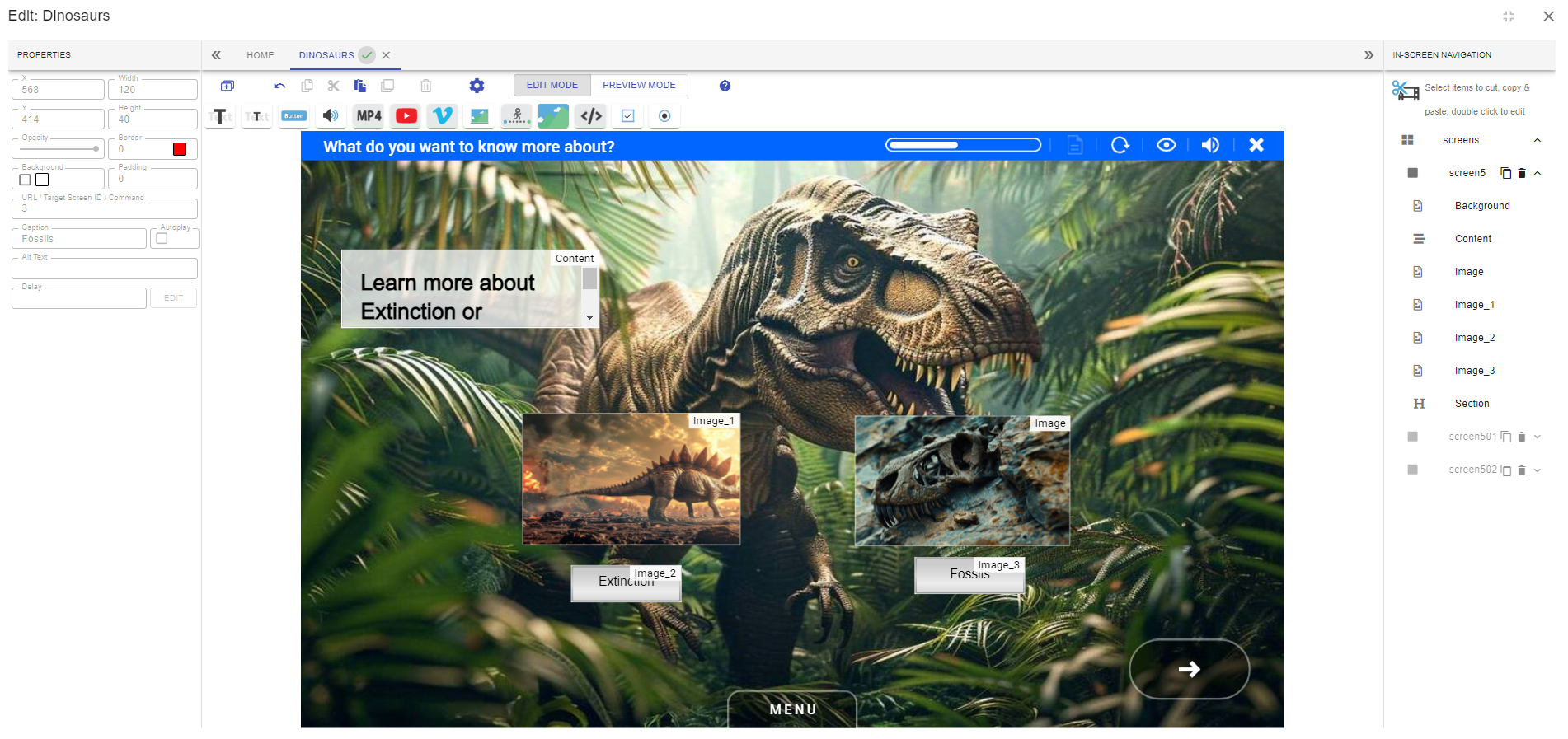Add the walking-figure path animation element
1568x739 pixels.
click(x=517, y=116)
